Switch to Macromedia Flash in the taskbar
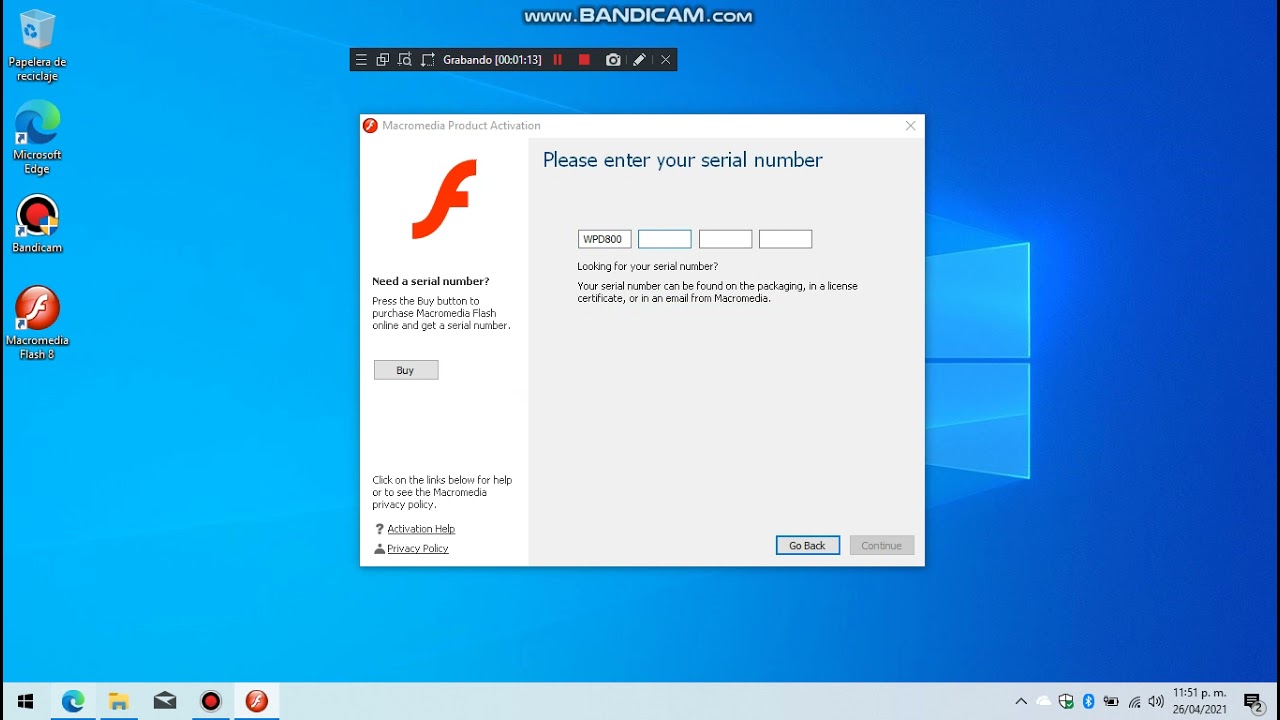 click(257, 702)
